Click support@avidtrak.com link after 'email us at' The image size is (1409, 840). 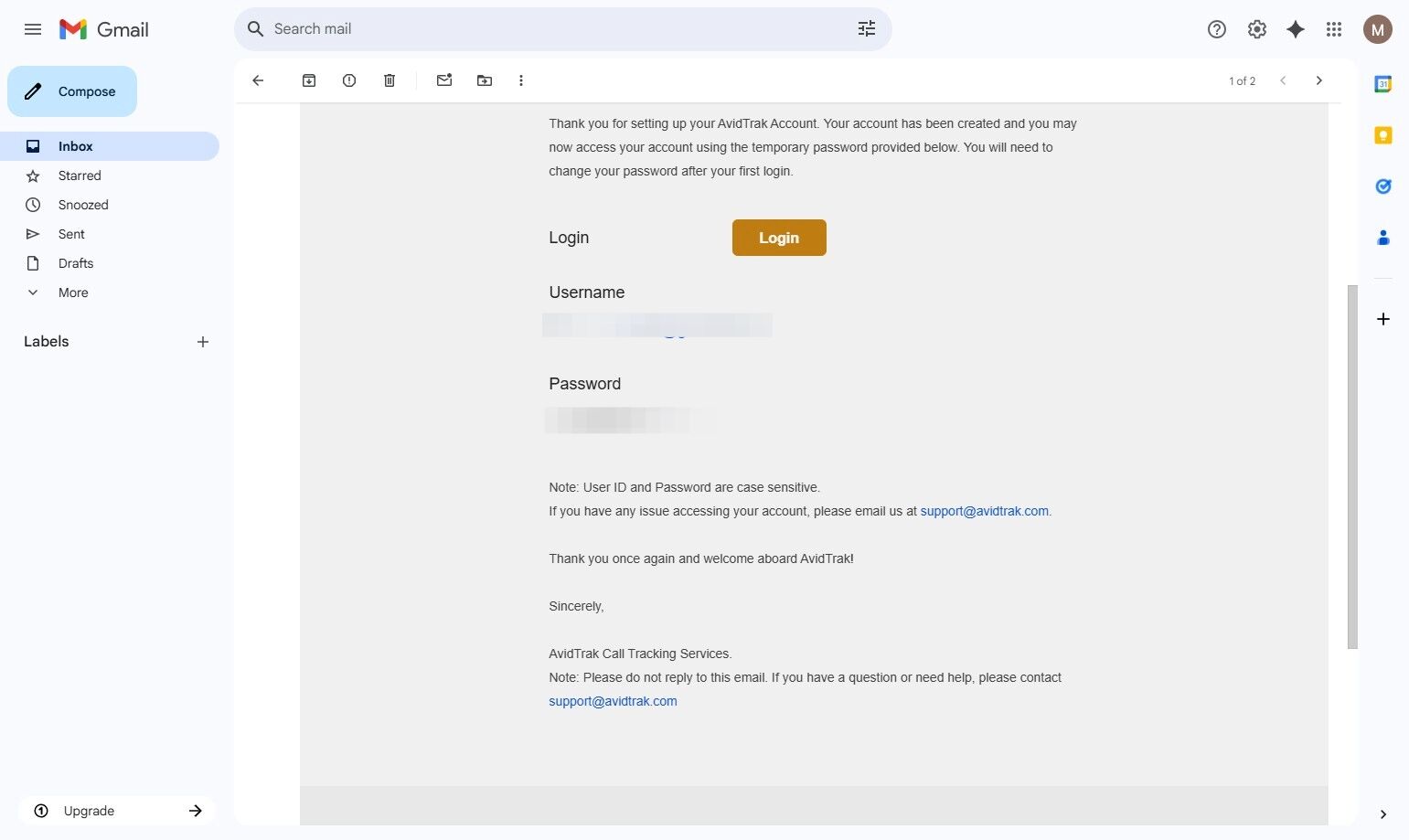click(x=985, y=511)
